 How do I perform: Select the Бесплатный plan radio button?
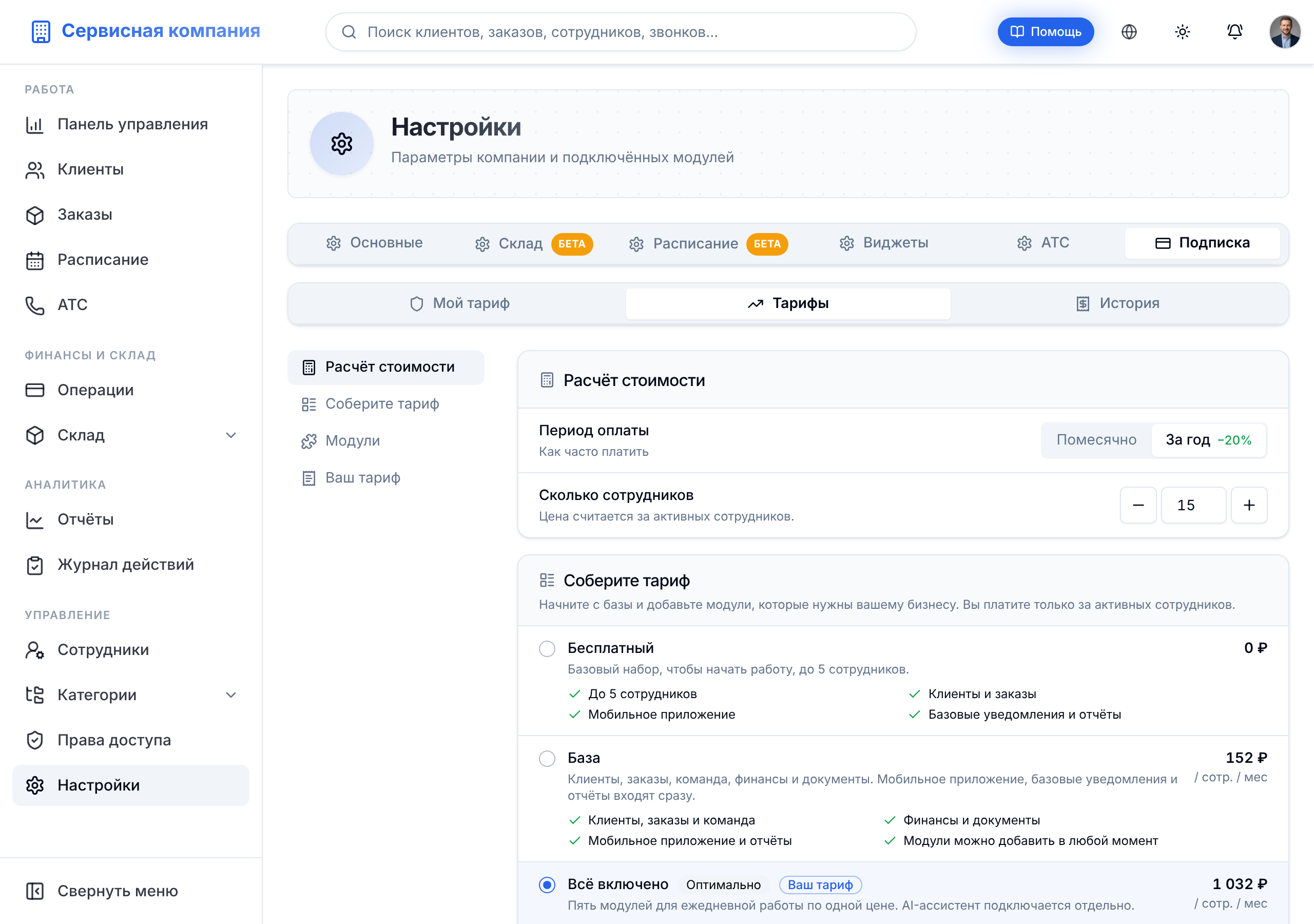(547, 648)
